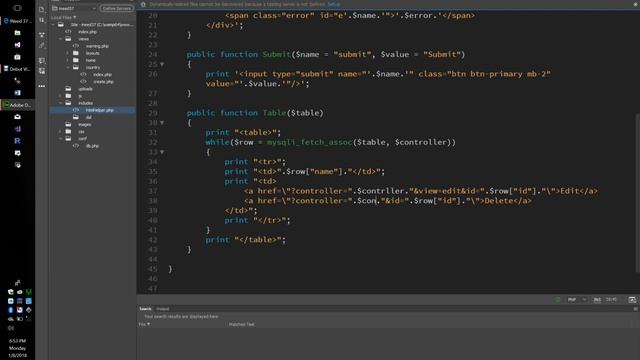
Task: Open the R application taskbar icon
Action: (x=17, y=141)
